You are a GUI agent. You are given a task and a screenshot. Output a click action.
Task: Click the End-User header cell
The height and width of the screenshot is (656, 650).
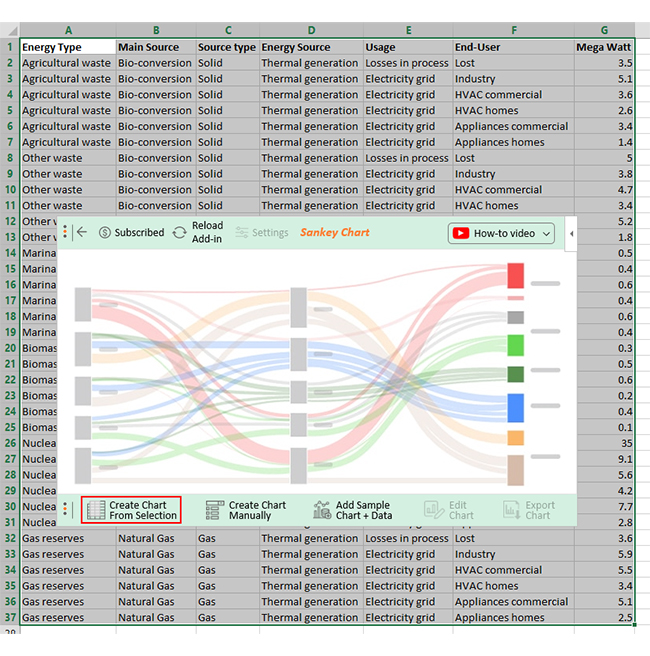click(514, 47)
